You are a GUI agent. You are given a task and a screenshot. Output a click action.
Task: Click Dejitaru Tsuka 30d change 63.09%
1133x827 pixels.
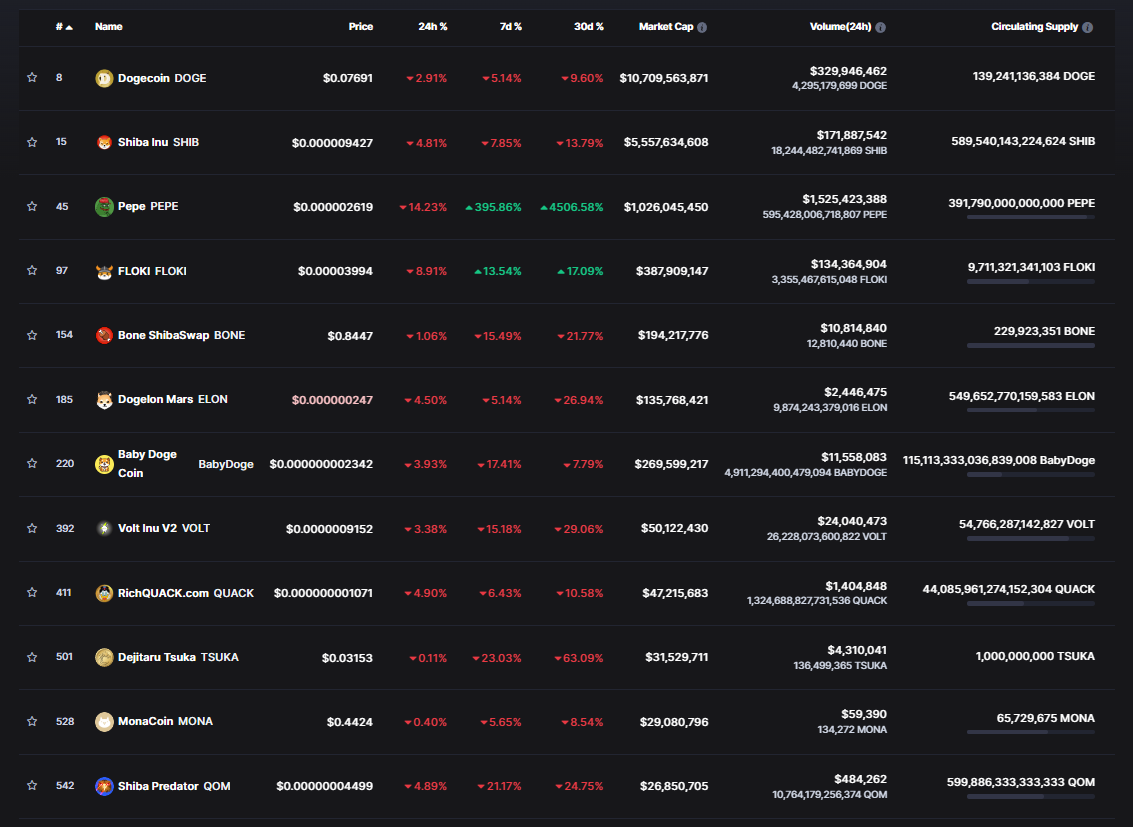579,658
